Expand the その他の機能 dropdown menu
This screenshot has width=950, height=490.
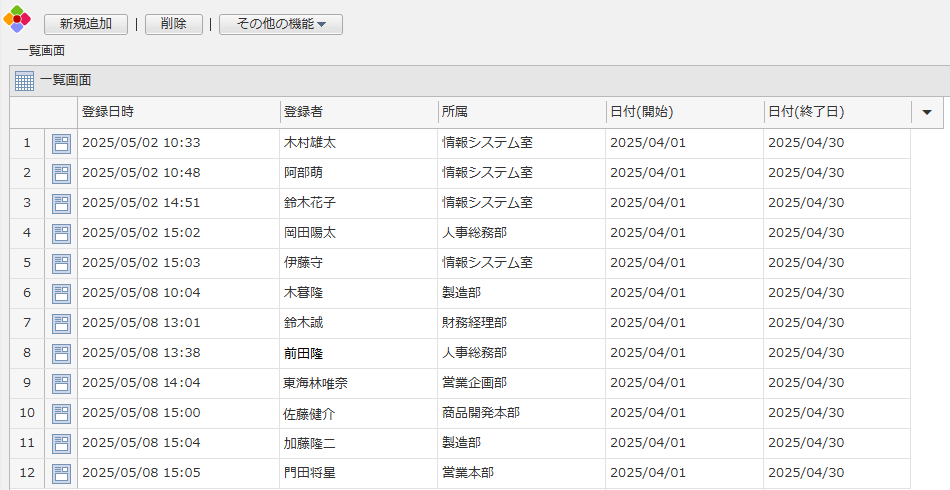click(x=281, y=24)
